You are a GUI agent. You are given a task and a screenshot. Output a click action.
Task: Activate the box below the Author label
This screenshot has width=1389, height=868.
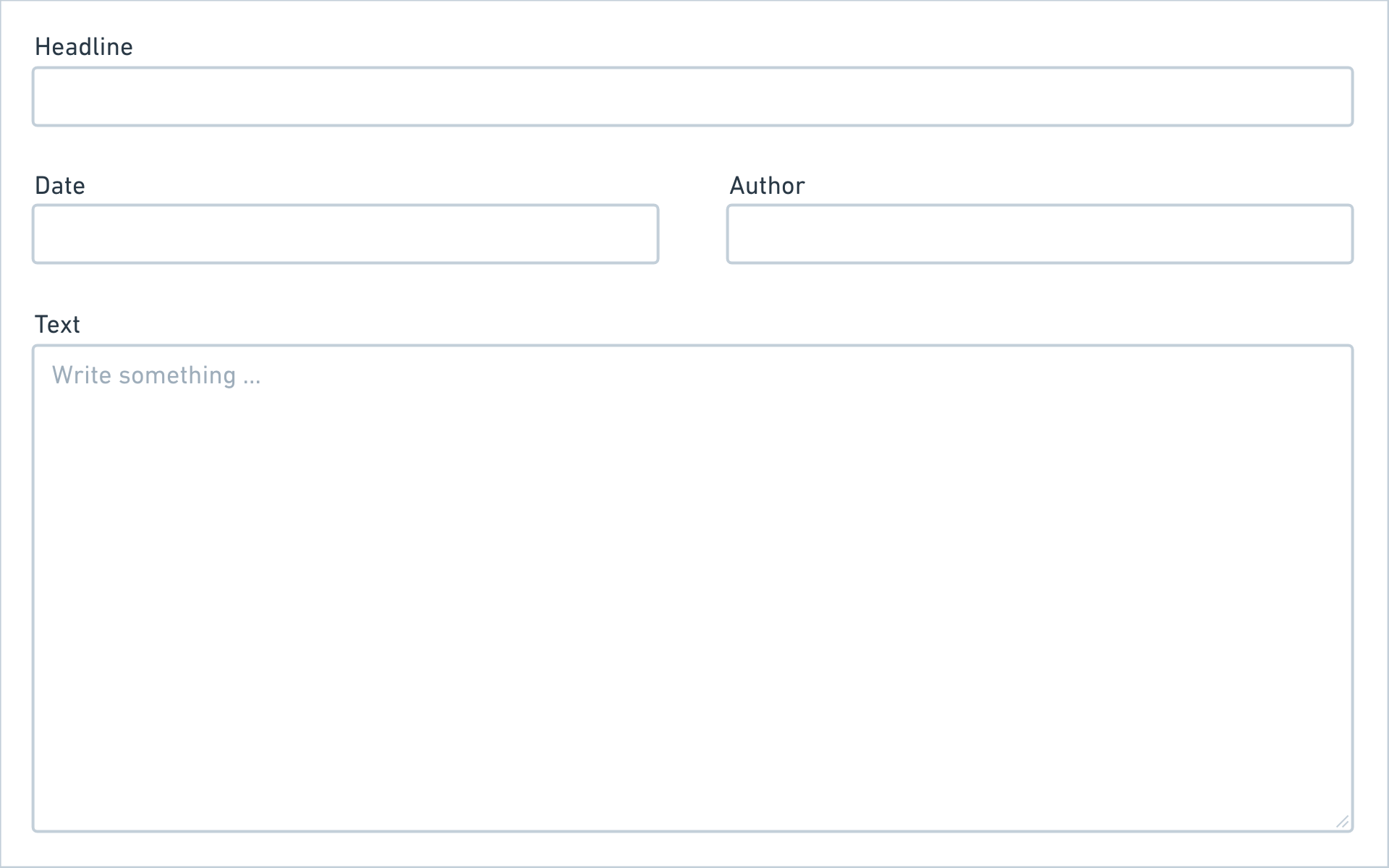click(x=1040, y=234)
